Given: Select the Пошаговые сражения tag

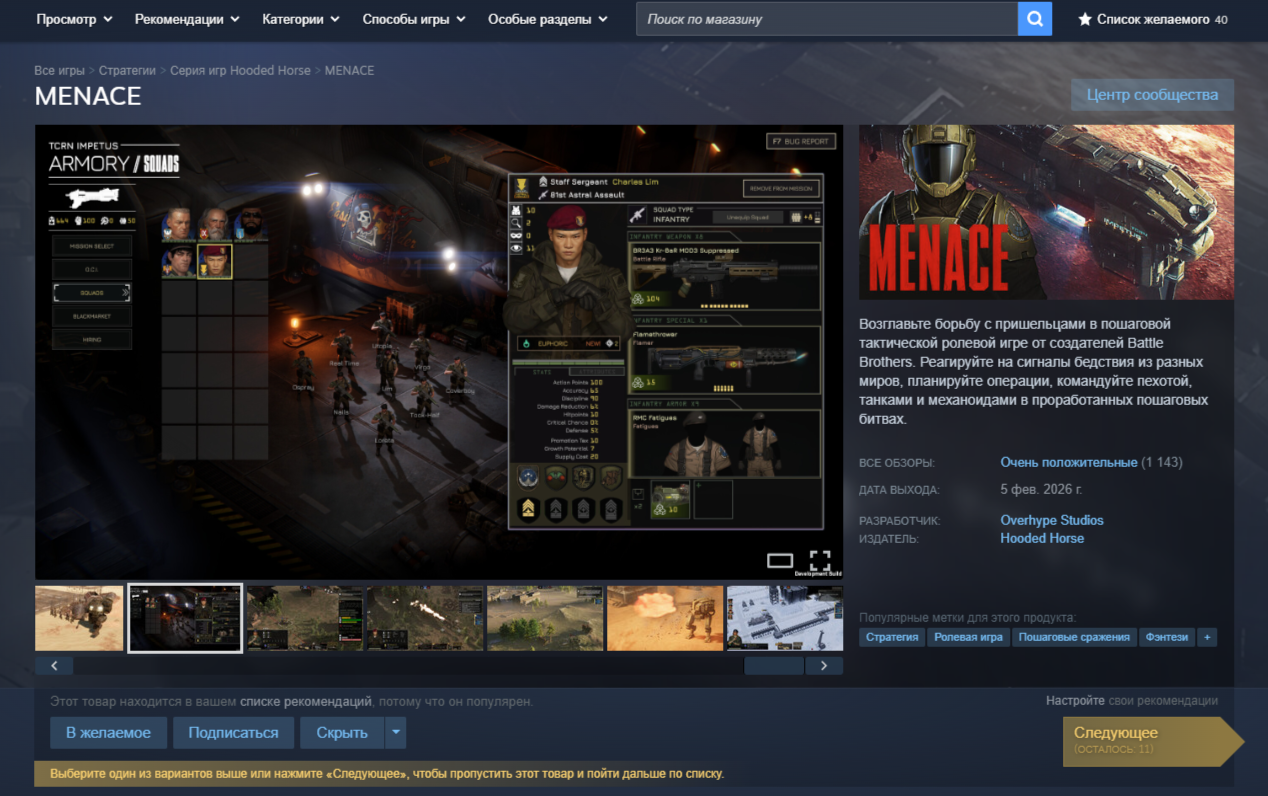Looking at the screenshot, I should click(x=1074, y=637).
